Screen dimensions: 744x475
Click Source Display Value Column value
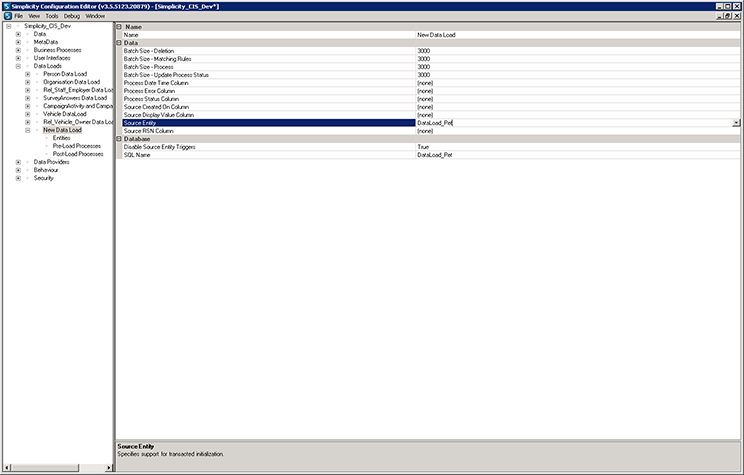577,115
